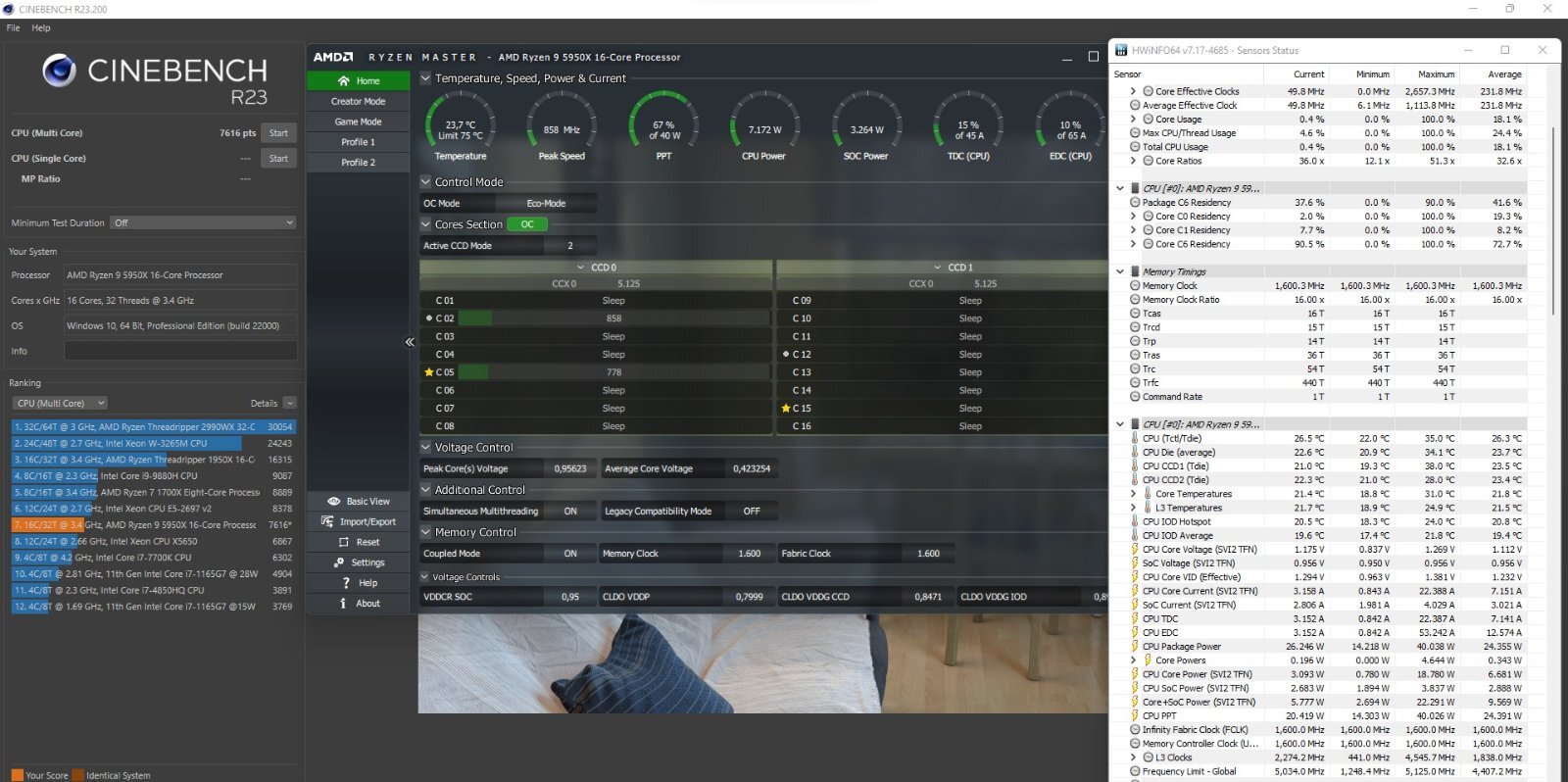1568x782 pixels.
Task: Click the C 05 core speed bar
Action: (613, 372)
